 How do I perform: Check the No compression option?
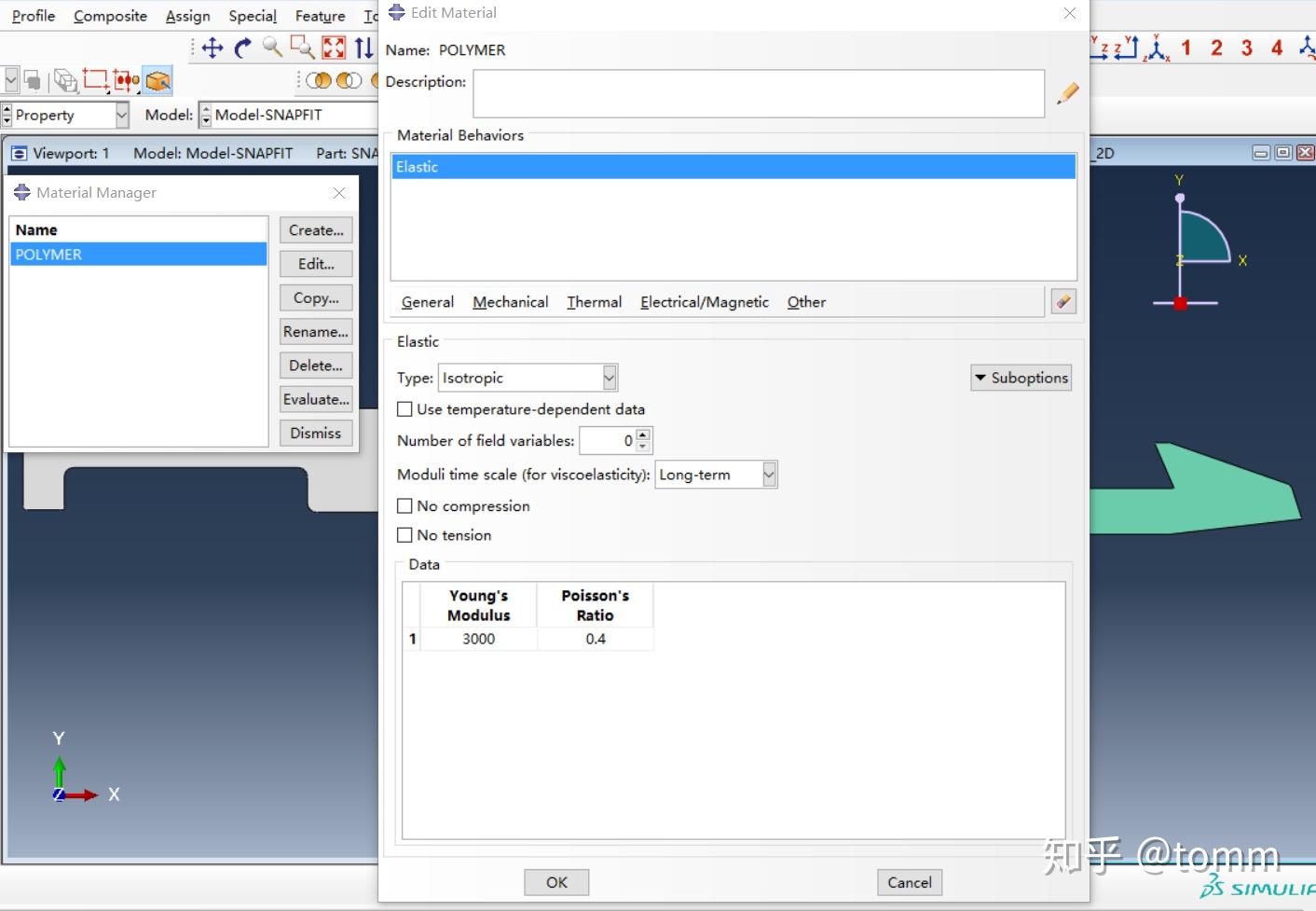pyautogui.click(x=404, y=506)
